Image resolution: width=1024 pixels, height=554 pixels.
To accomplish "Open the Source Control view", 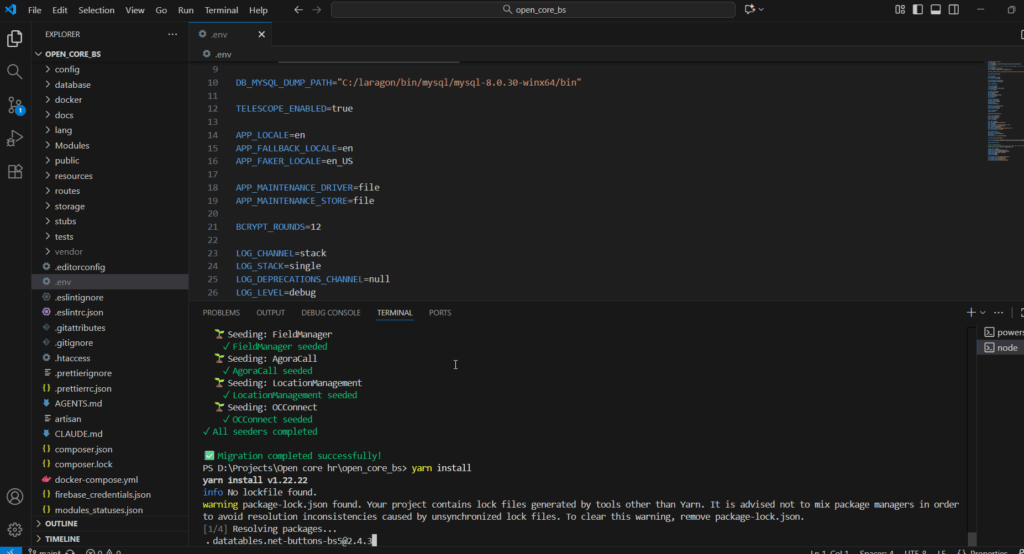I will tap(15, 105).
